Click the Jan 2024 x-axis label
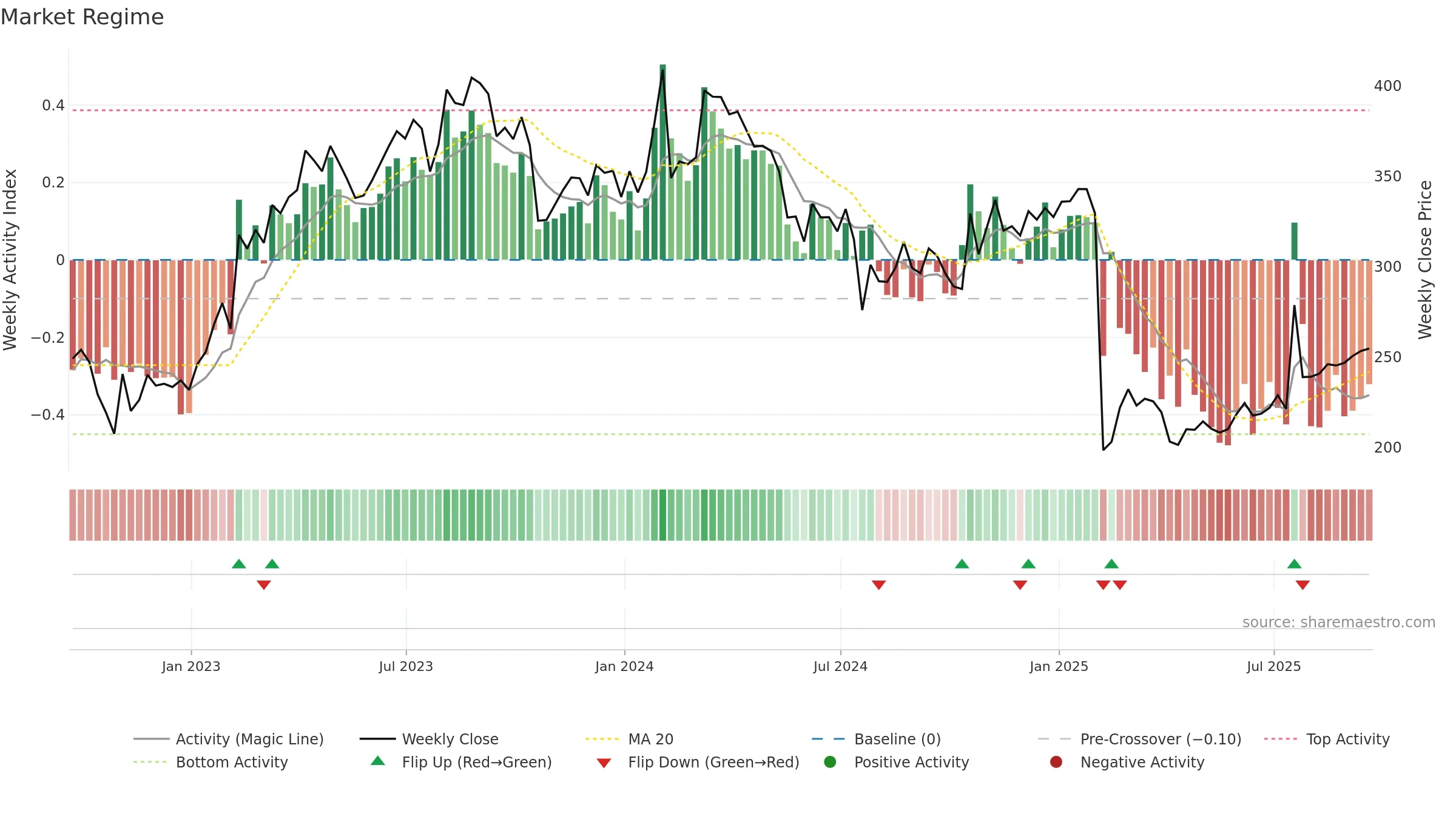The width and height of the screenshot is (1456, 819). point(624,666)
